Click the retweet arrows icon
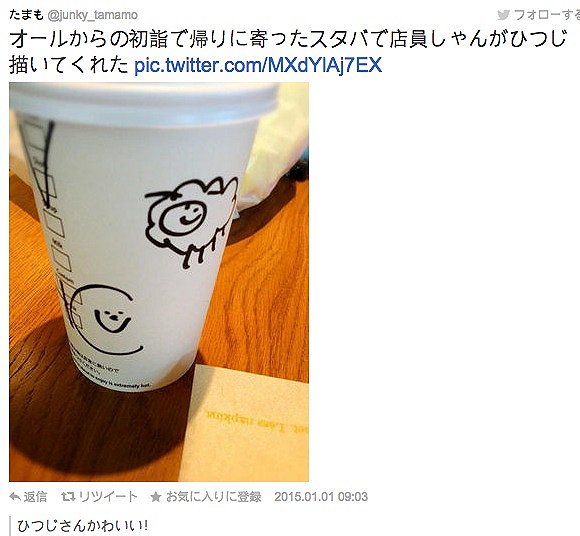Image resolution: width=580 pixels, height=536 pixels. point(68,496)
